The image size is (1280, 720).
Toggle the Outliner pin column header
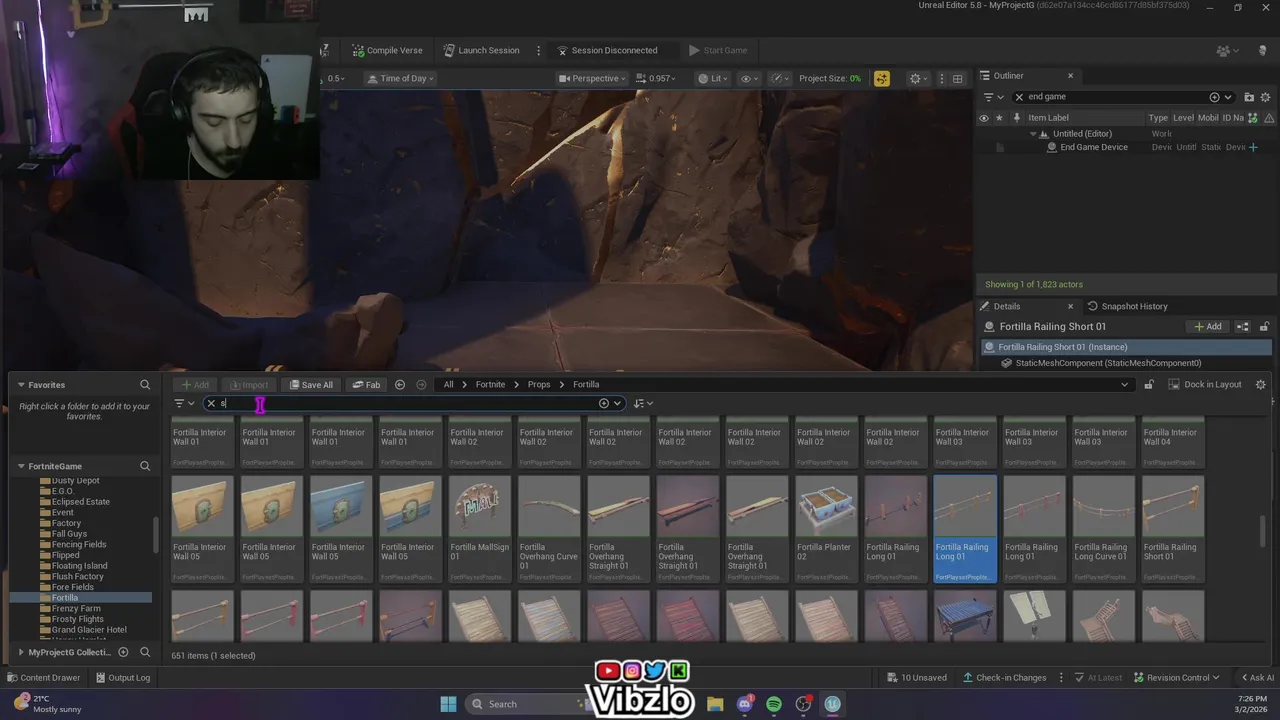(x=1017, y=118)
